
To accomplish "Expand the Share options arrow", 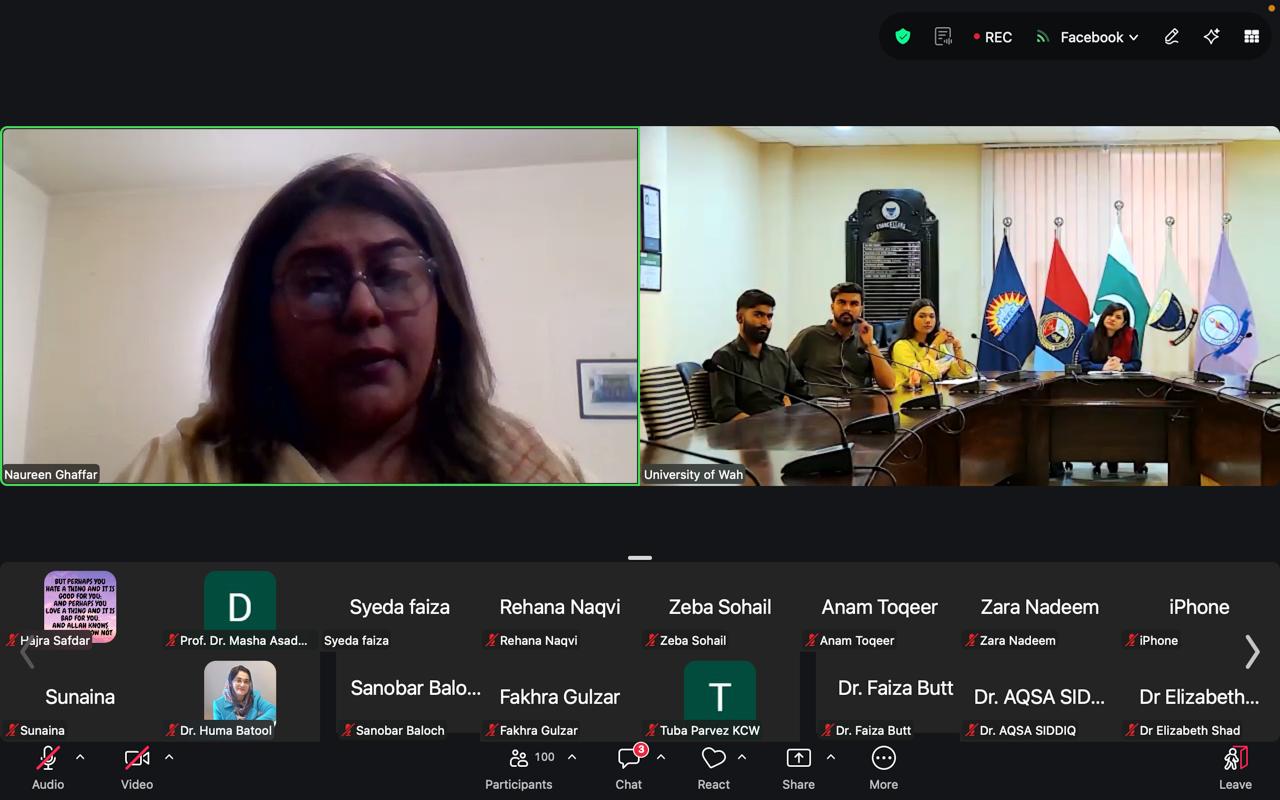I will click(x=830, y=757).
